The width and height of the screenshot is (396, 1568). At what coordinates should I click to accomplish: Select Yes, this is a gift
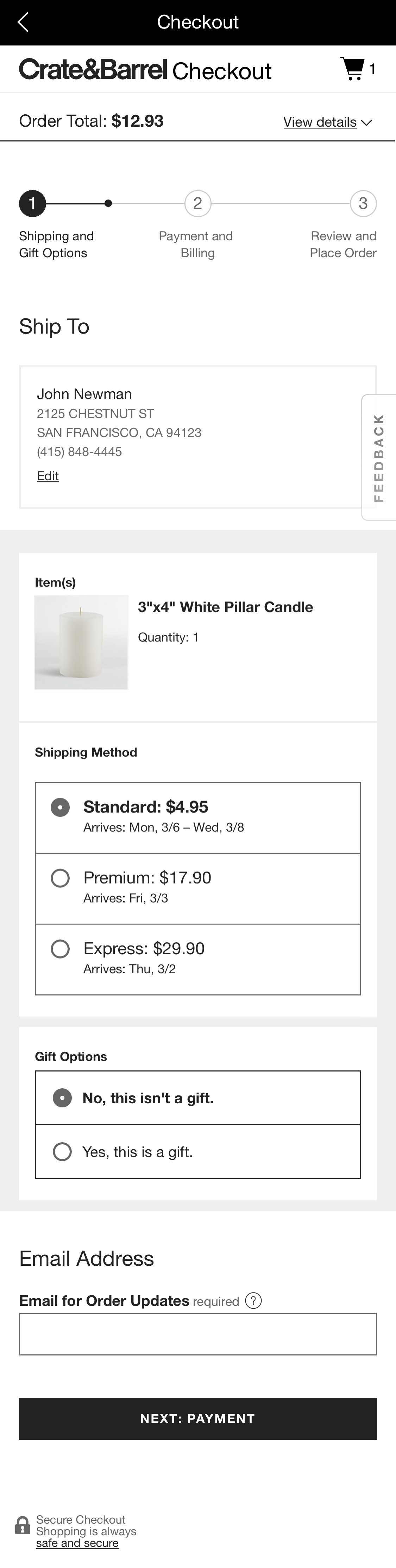(62, 1152)
